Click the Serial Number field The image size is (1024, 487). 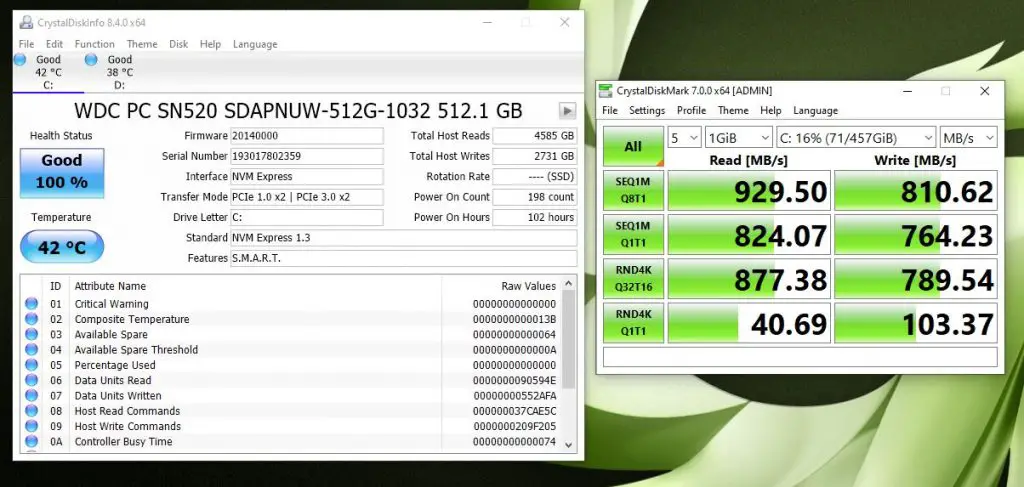[x=307, y=156]
